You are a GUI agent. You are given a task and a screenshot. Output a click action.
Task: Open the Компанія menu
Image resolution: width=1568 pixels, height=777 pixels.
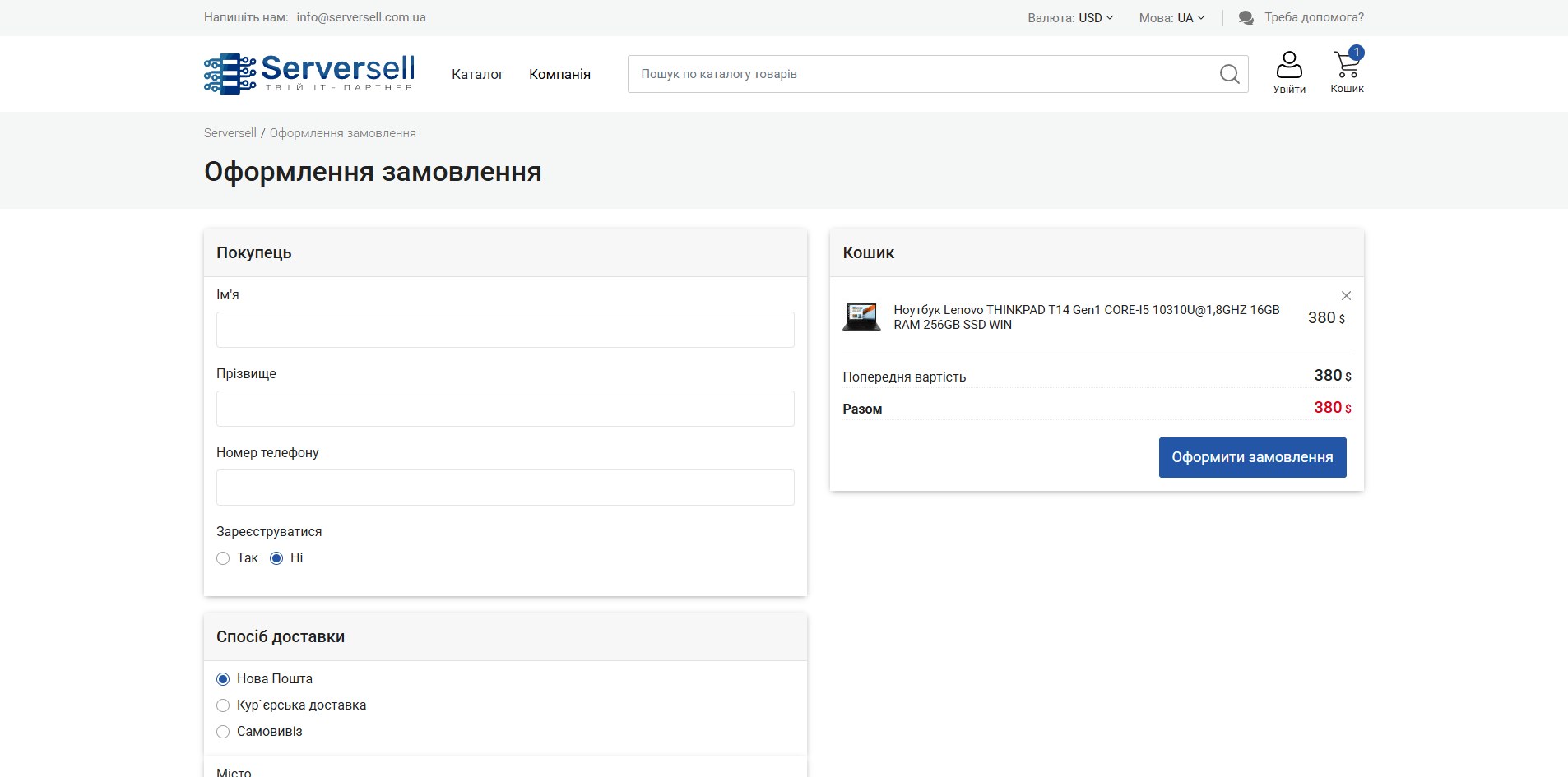tap(559, 74)
